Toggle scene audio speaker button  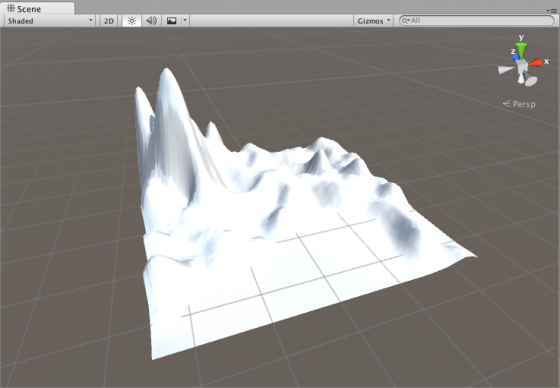click(x=151, y=21)
